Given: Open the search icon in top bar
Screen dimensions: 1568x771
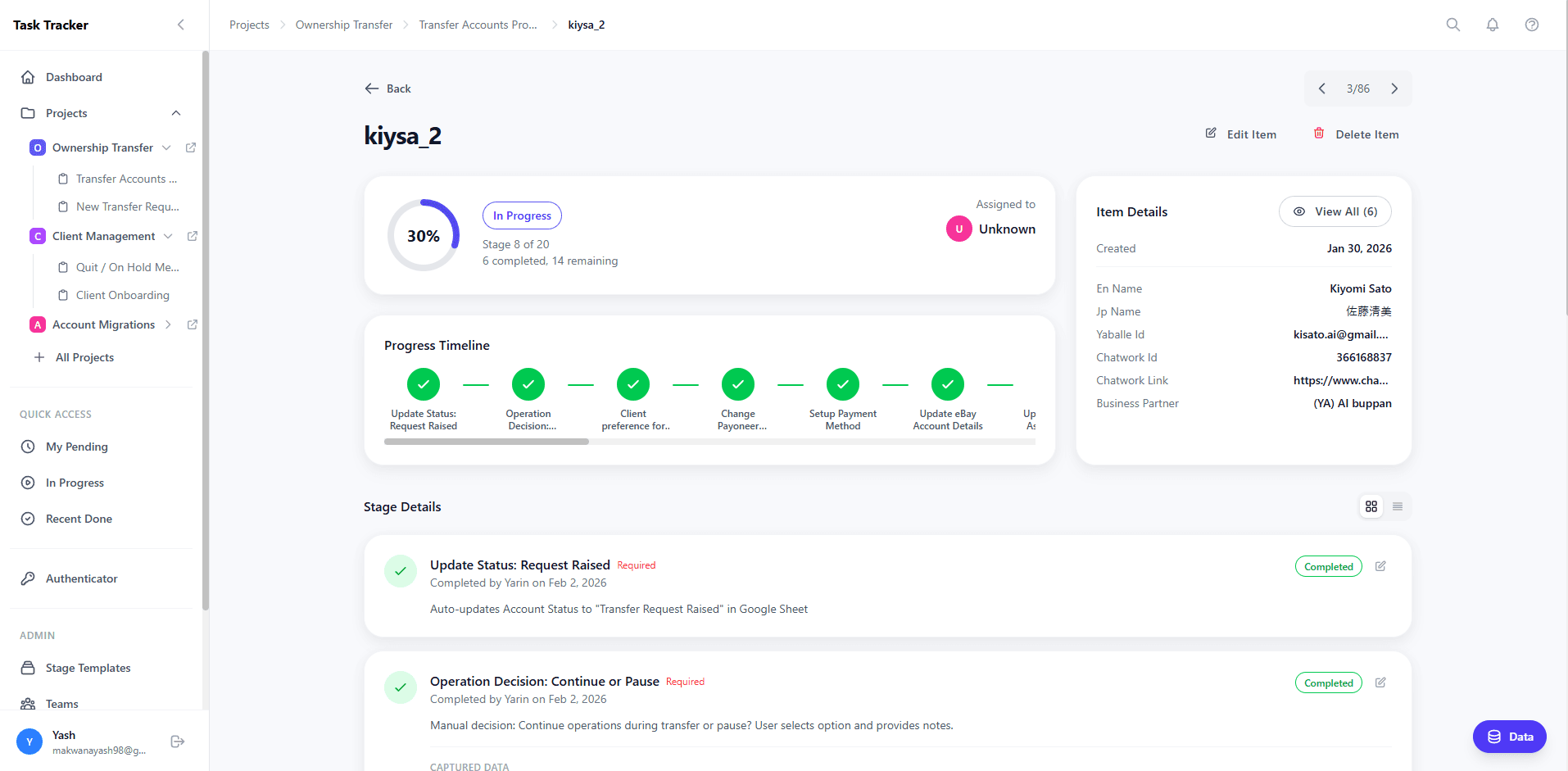Looking at the screenshot, I should click(1452, 25).
